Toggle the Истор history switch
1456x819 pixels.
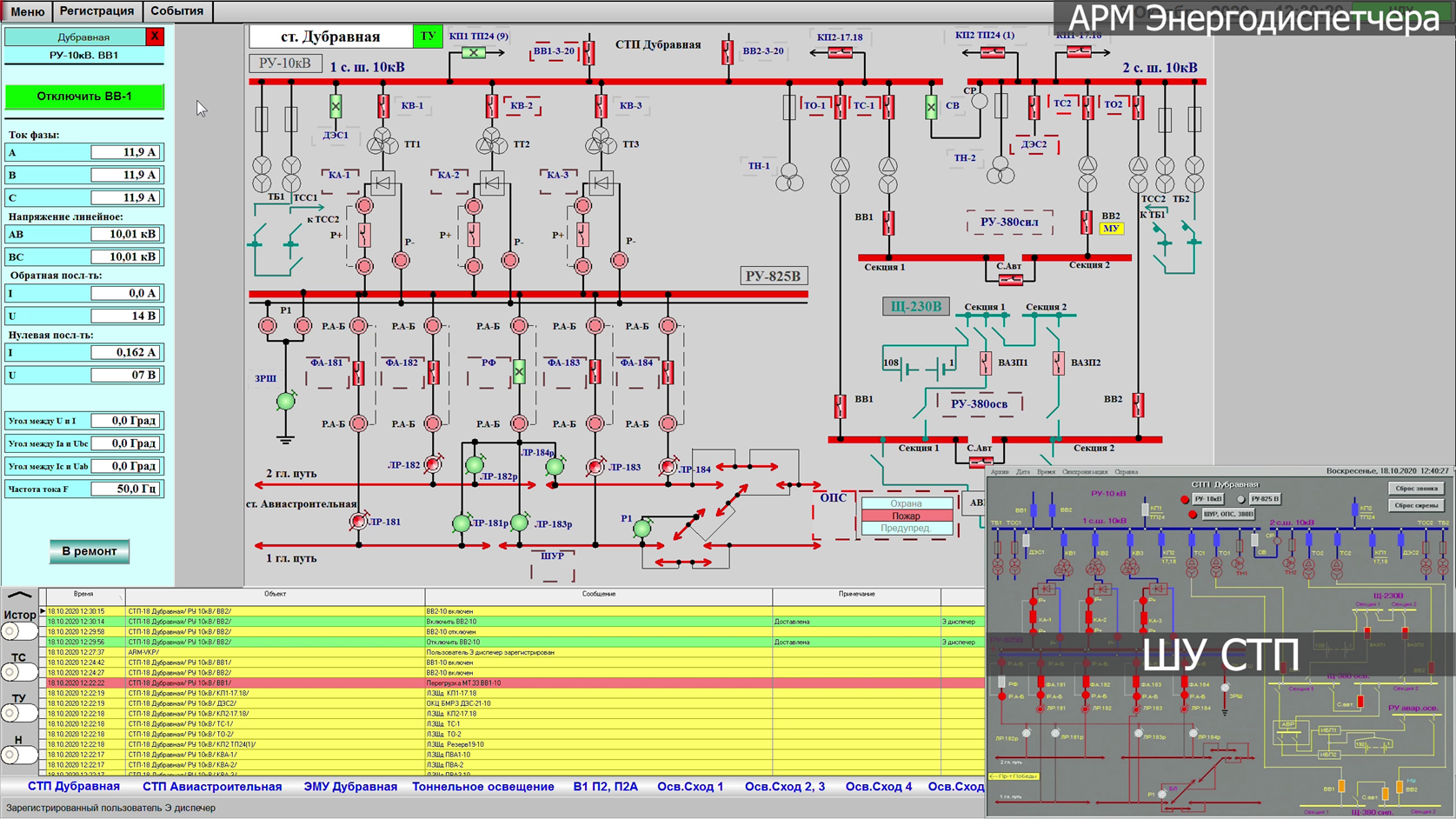pyautogui.click(x=19, y=631)
